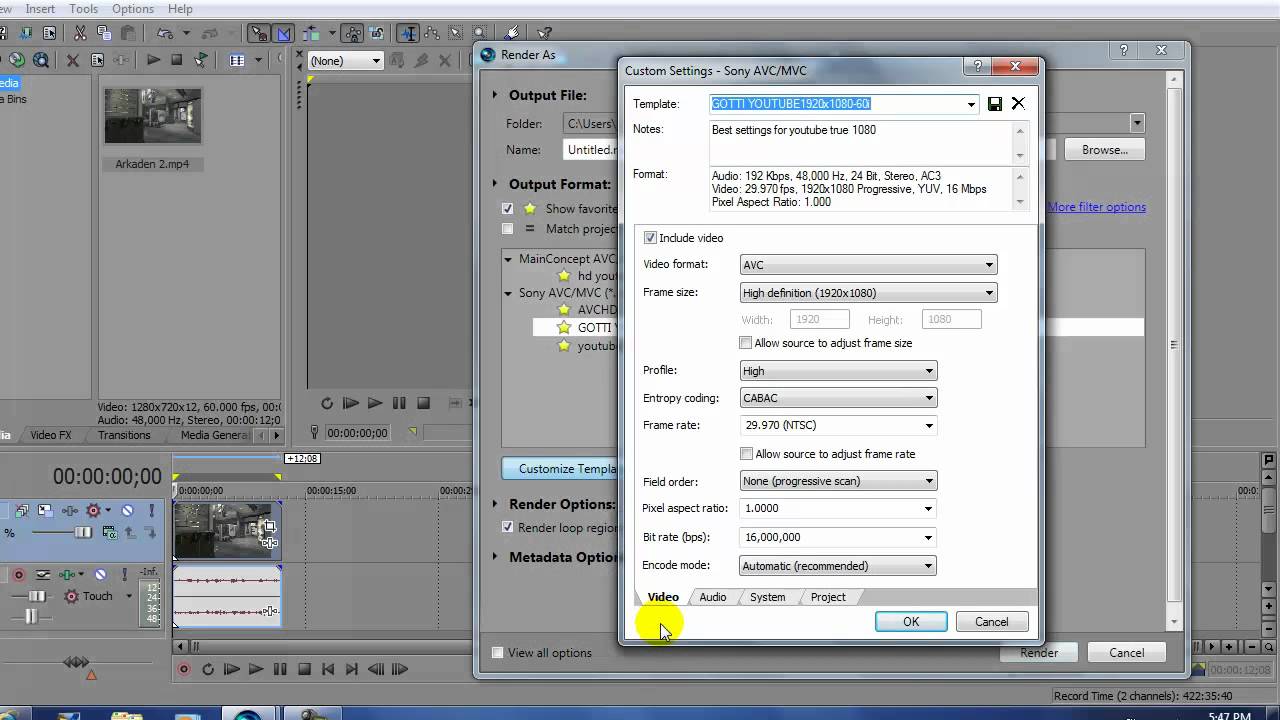Viewport: 1280px width, 720px height.
Task: Click Cancel in the Custom Settings dialog
Action: 992,622
